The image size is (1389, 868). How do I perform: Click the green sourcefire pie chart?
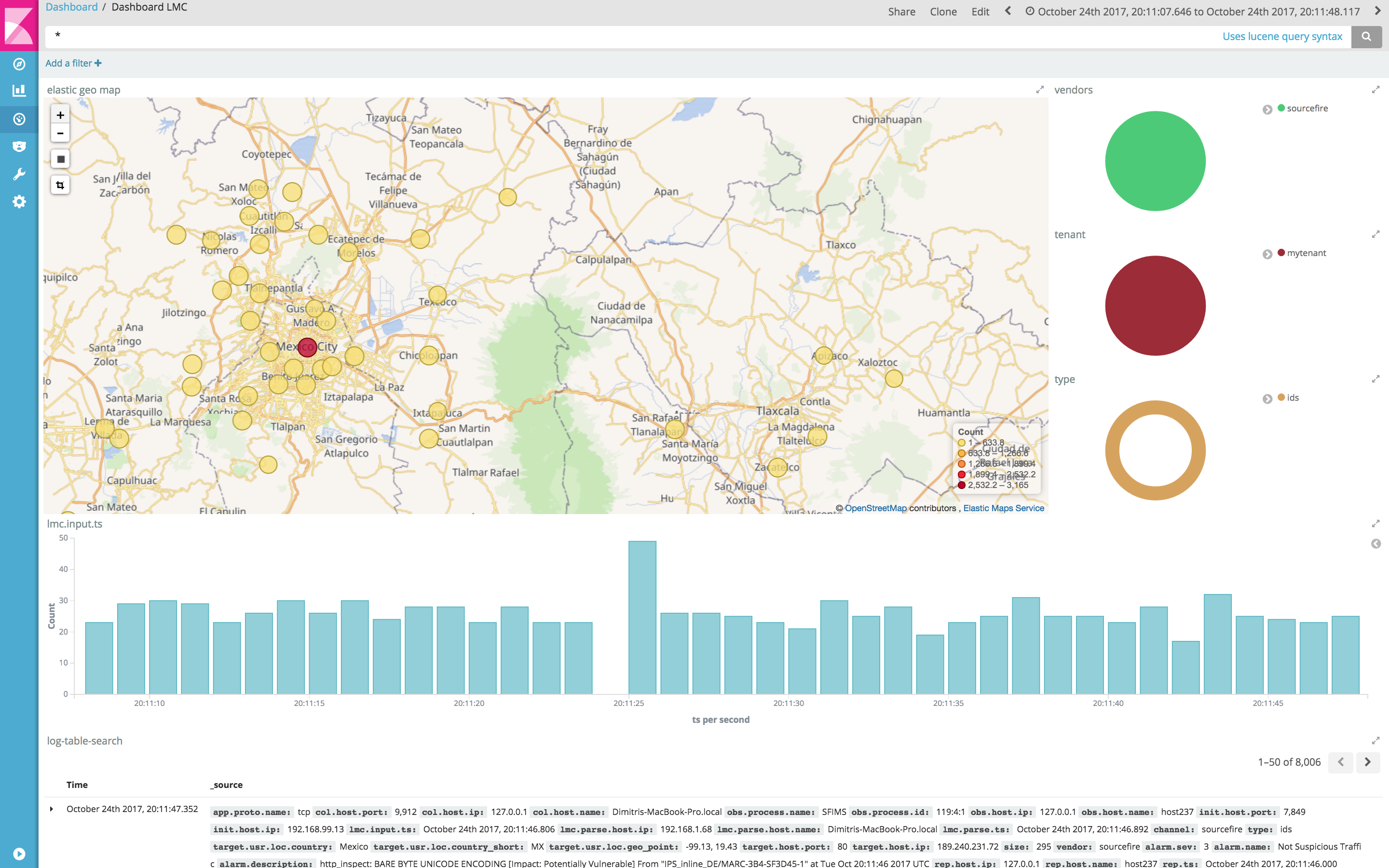[x=1156, y=162]
